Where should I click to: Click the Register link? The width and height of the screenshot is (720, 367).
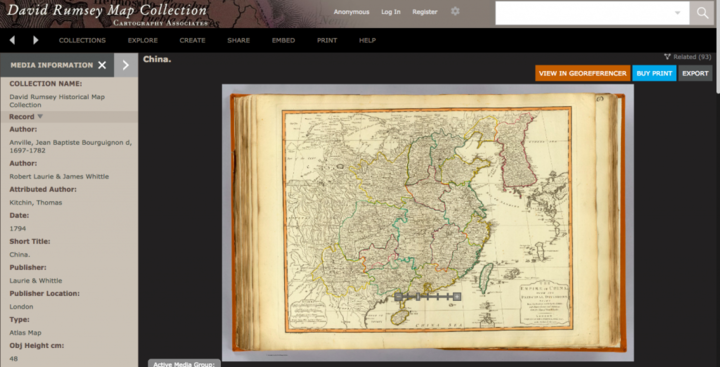[425, 12]
